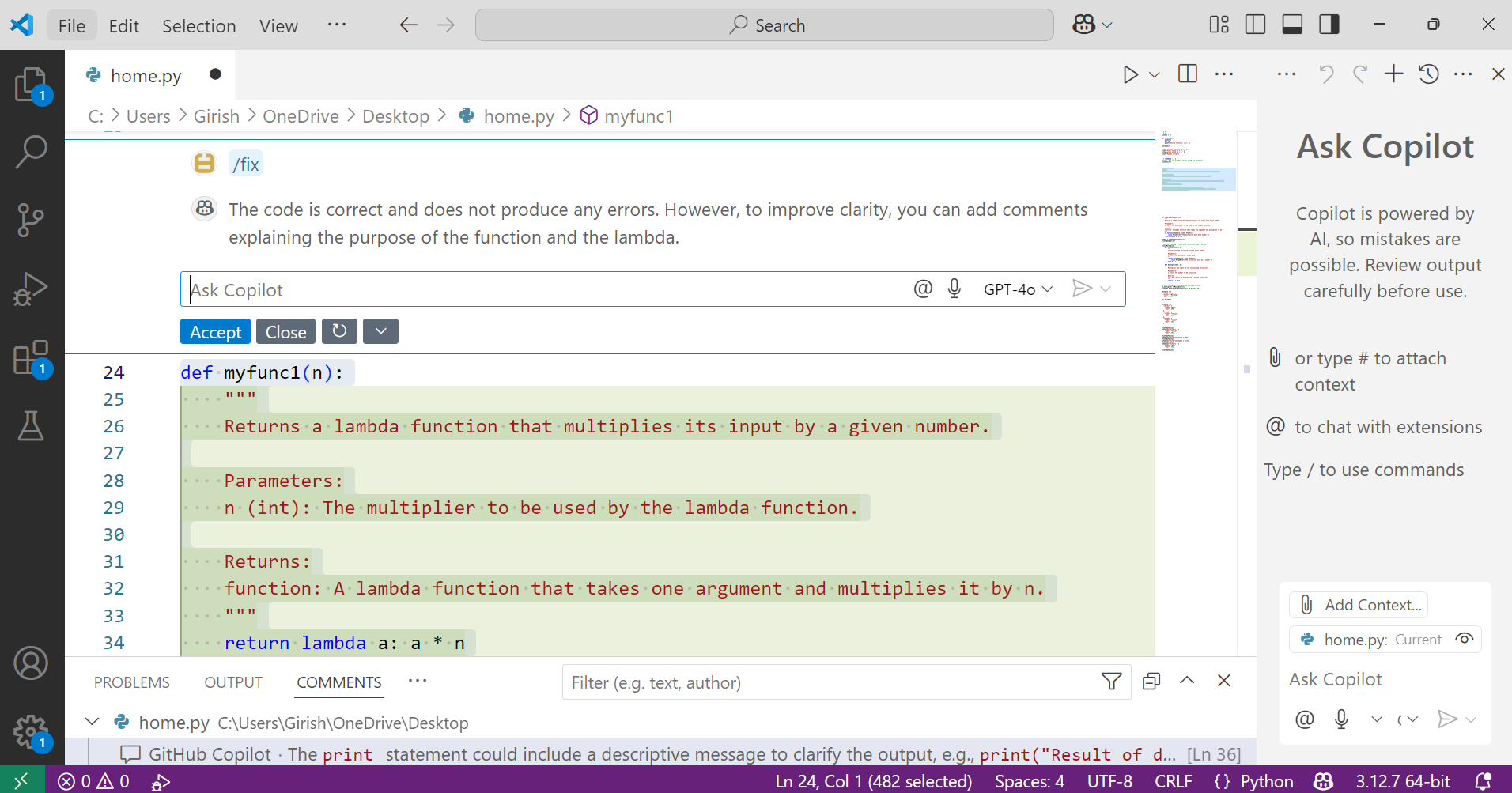Open the Extensions view

(x=31, y=357)
